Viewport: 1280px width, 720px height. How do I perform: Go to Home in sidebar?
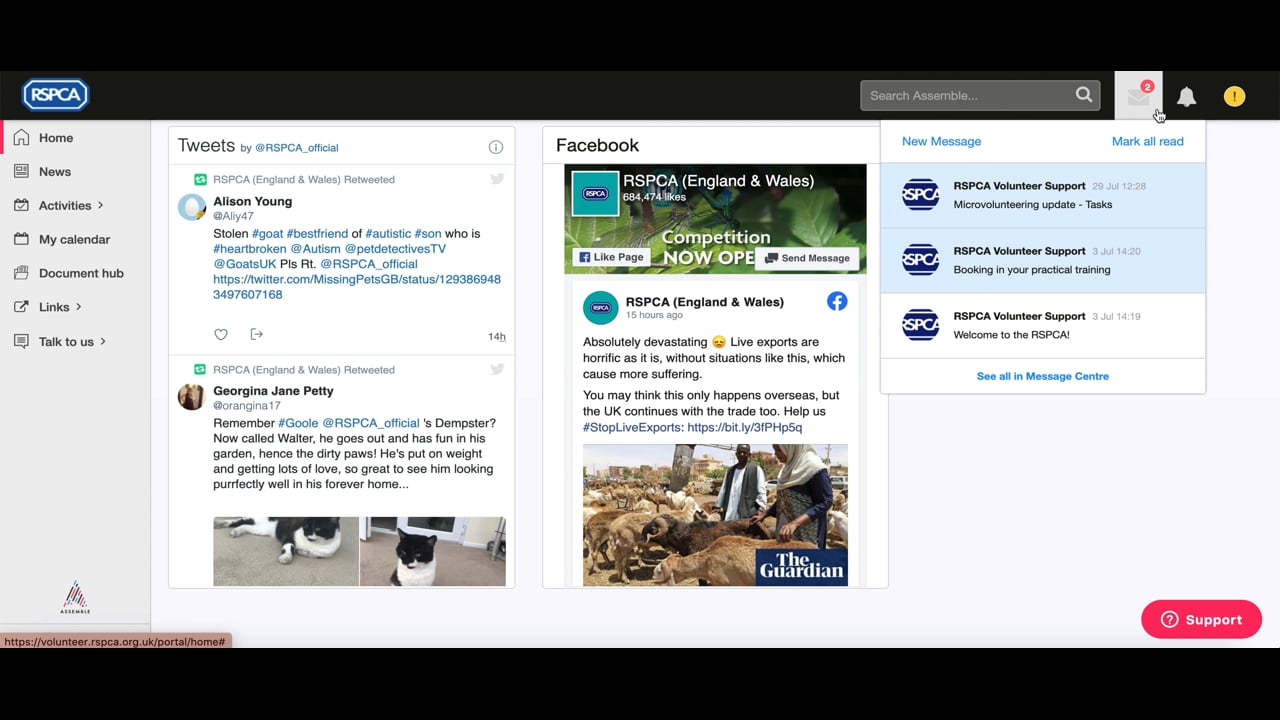56,138
